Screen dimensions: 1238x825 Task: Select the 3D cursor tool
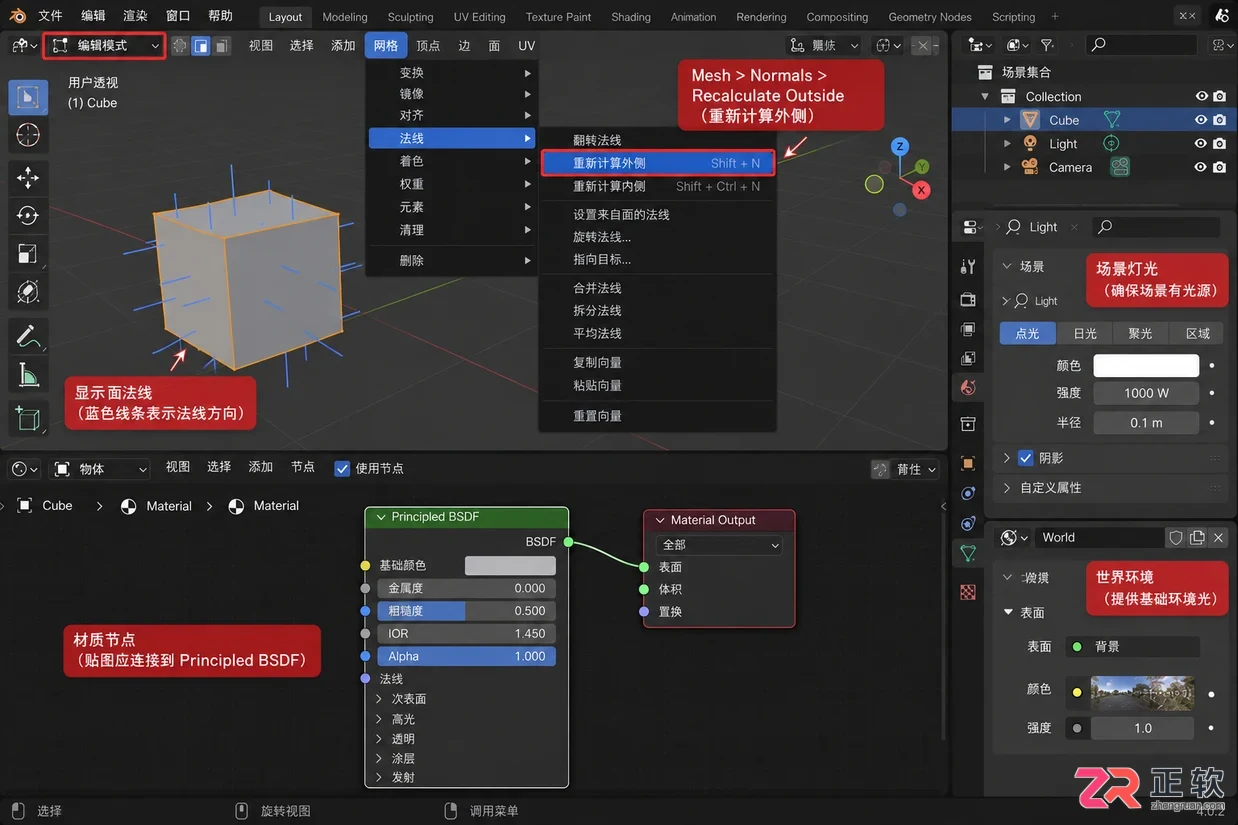[x=28, y=135]
